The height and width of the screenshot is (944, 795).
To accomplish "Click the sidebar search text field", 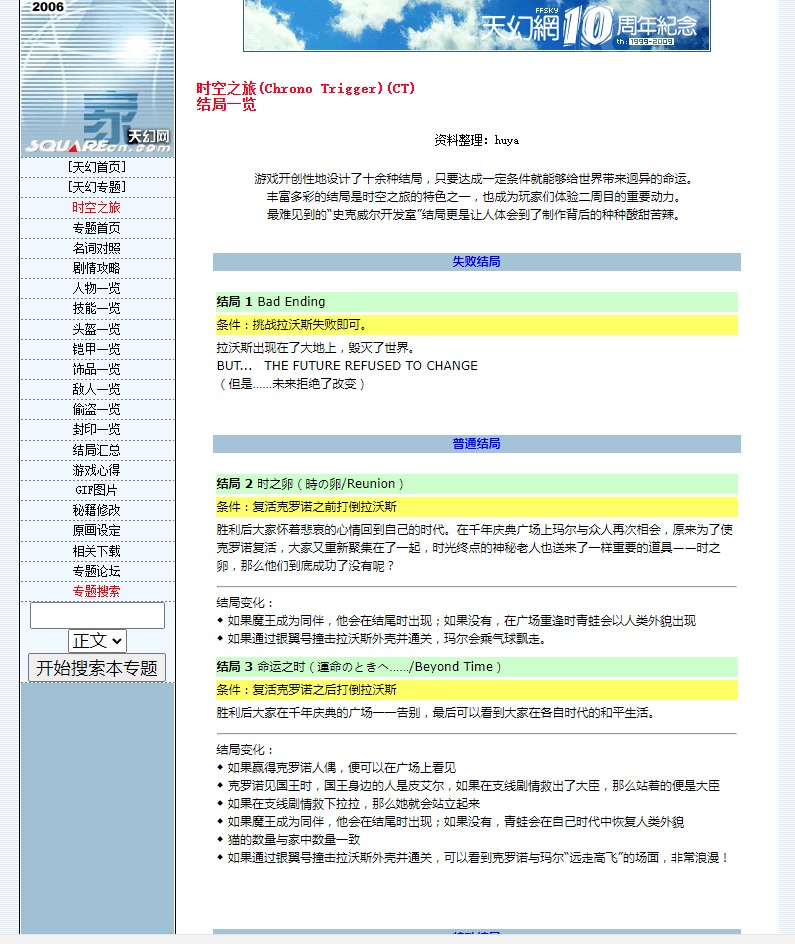I will [97, 615].
